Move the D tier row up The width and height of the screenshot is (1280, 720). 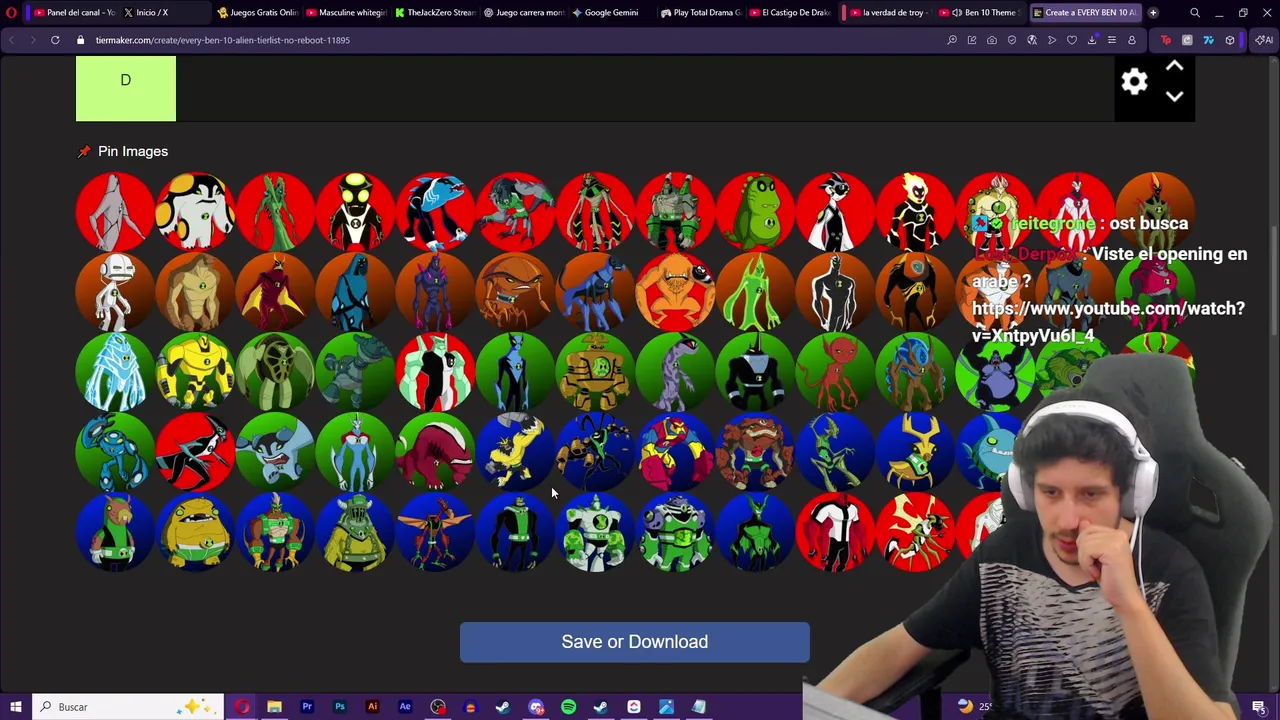(1174, 67)
